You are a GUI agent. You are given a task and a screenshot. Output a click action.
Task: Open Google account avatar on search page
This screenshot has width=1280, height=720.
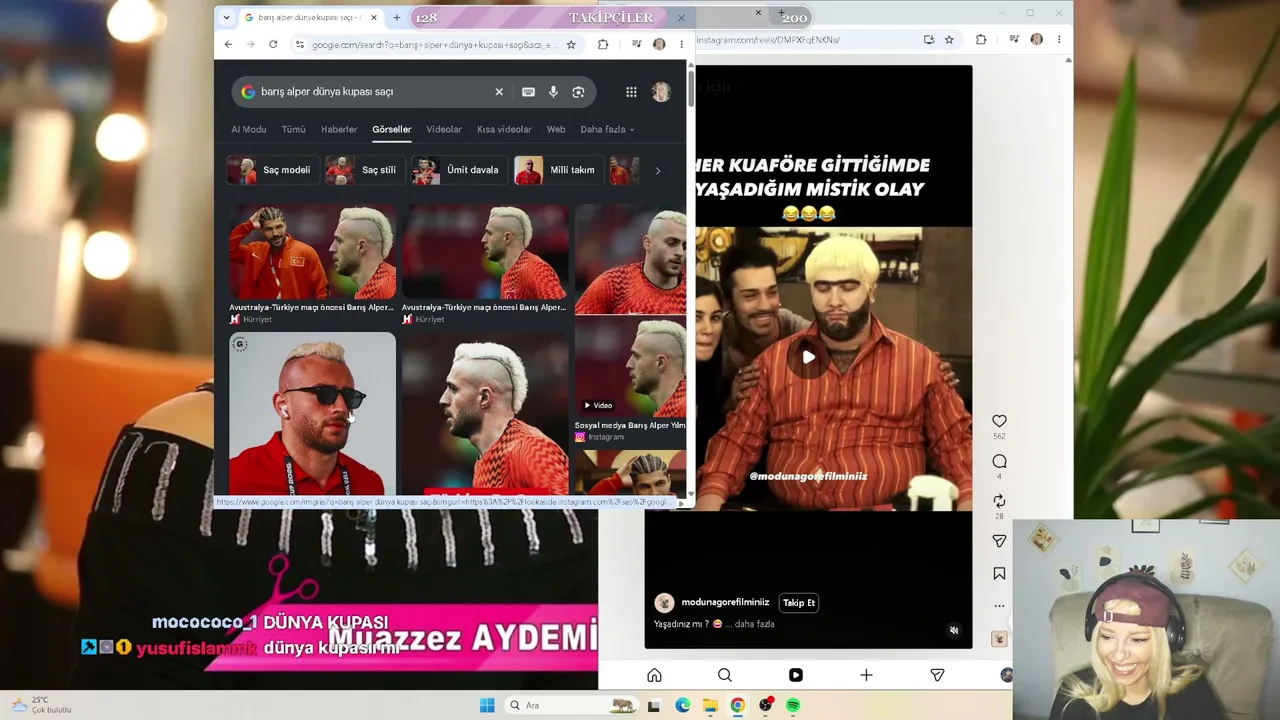pyautogui.click(x=661, y=92)
